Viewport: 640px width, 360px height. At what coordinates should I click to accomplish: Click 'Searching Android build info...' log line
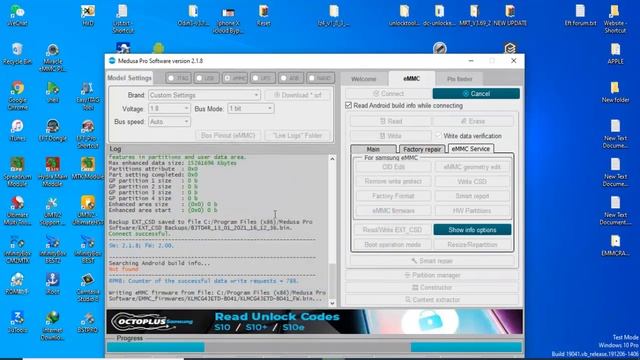point(160,263)
